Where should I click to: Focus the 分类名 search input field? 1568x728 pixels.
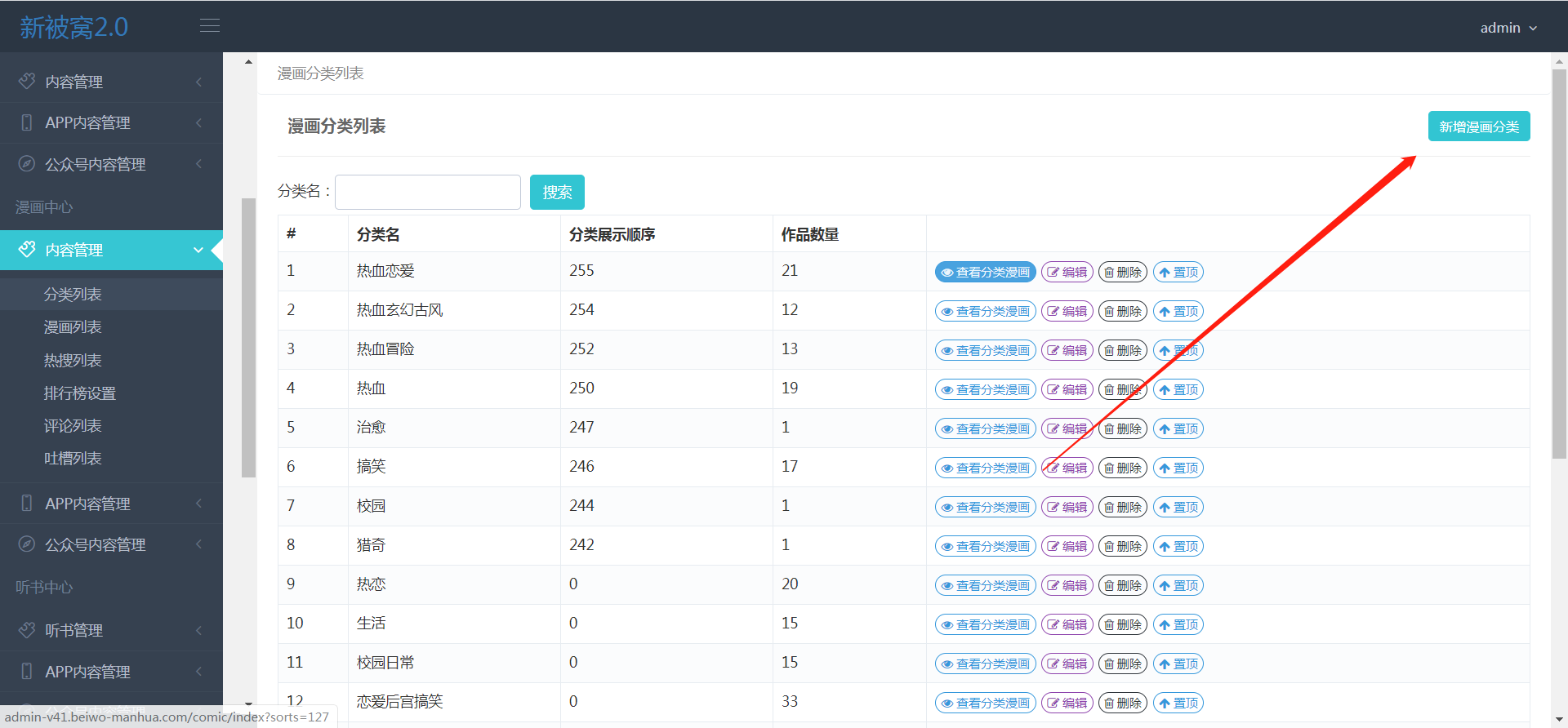pos(427,192)
